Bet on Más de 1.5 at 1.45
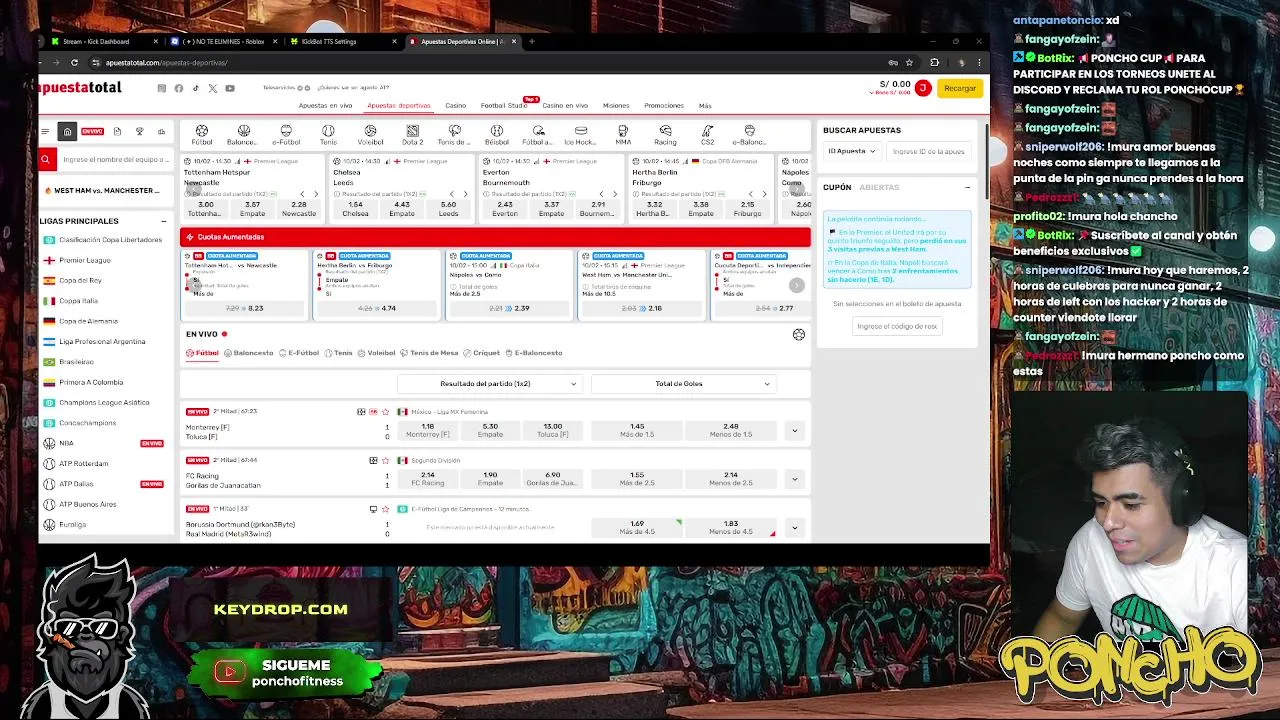 click(x=637, y=430)
